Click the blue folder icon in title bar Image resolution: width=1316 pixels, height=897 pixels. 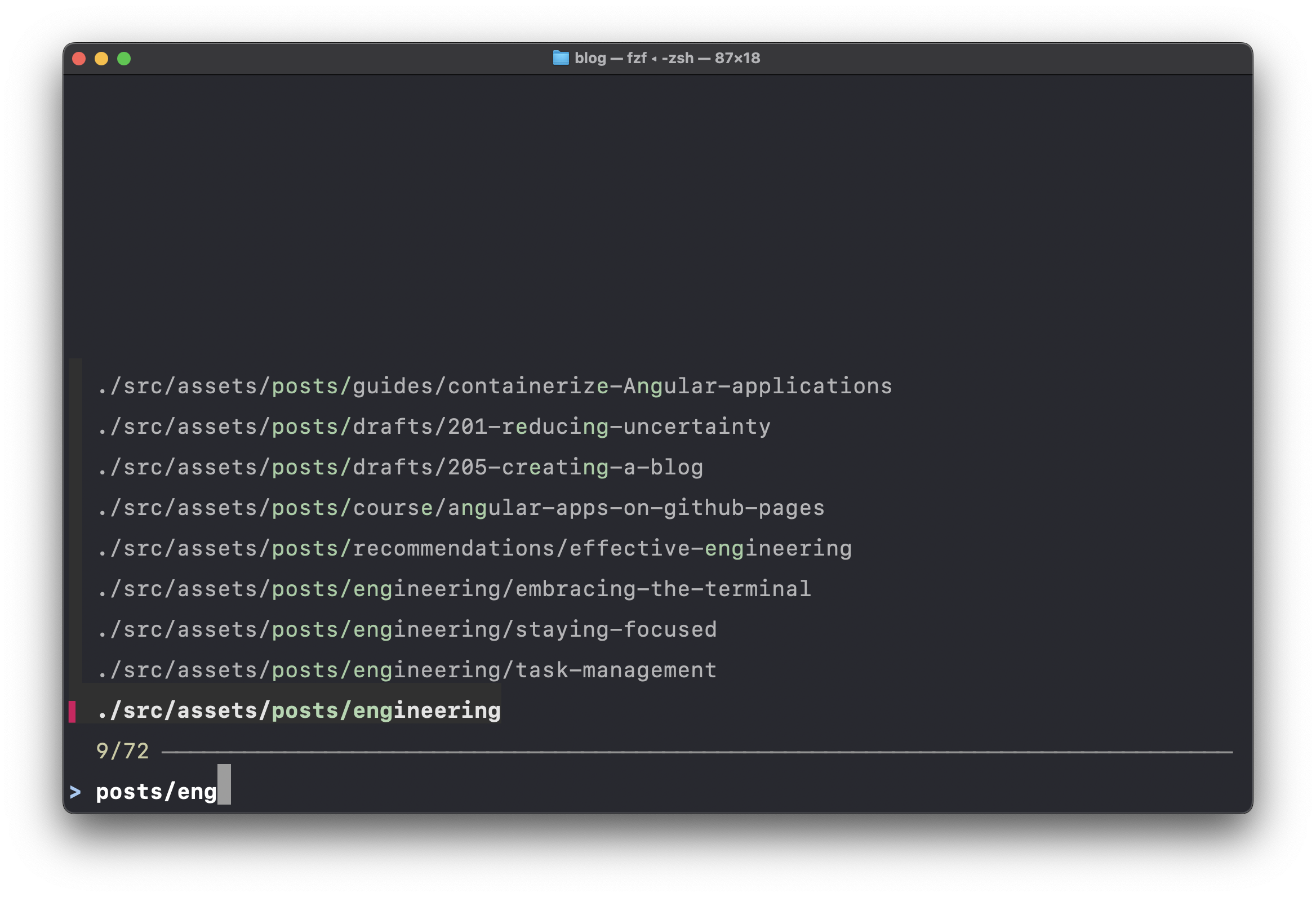(x=560, y=58)
